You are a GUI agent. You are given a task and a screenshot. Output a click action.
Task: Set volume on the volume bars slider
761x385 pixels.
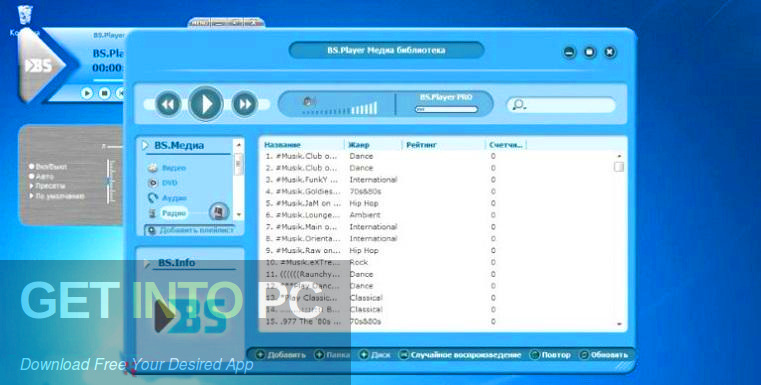pos(340,109)
